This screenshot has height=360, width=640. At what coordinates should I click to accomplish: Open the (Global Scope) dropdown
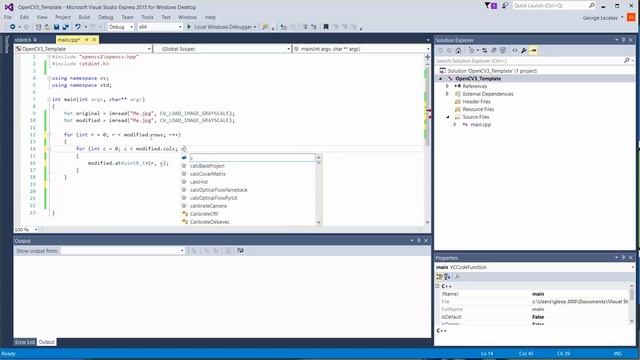tap(223, 49)
